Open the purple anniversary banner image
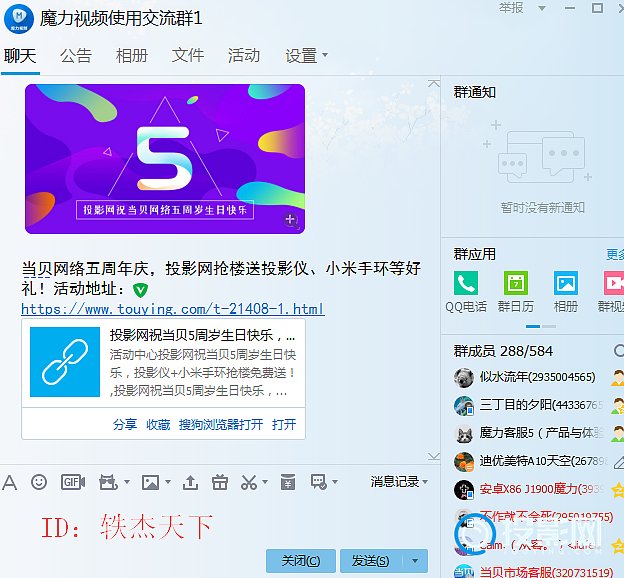This screenshot has height=578, width=624. [x=165, y=159]
